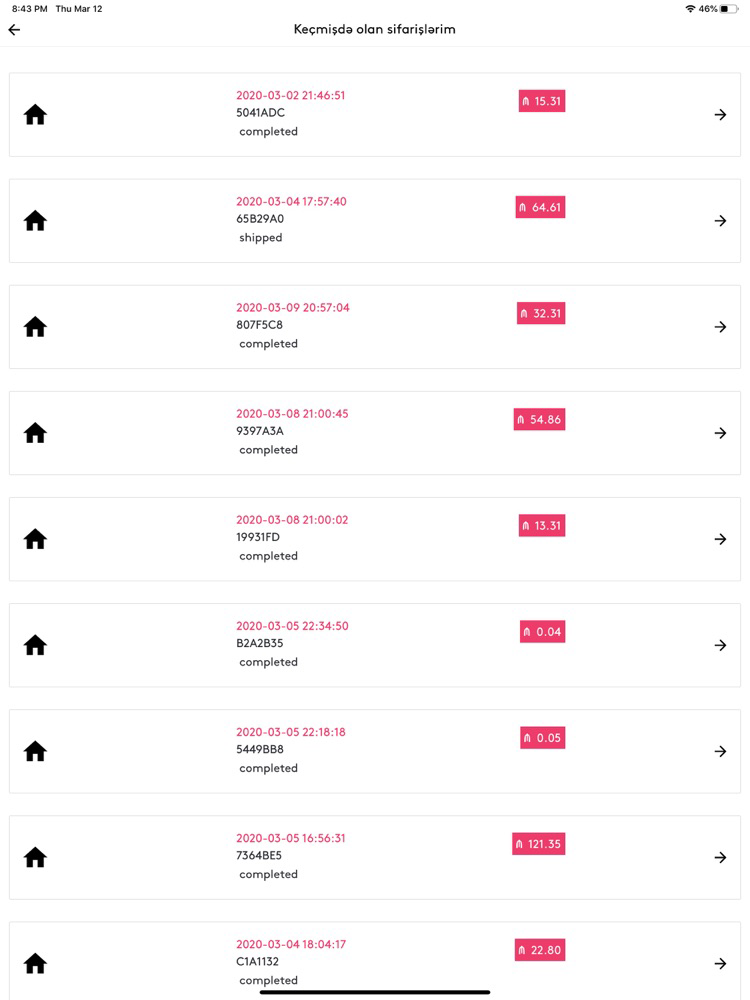
Task: Click the battery indicator in status bar
Action: [729, 9]
